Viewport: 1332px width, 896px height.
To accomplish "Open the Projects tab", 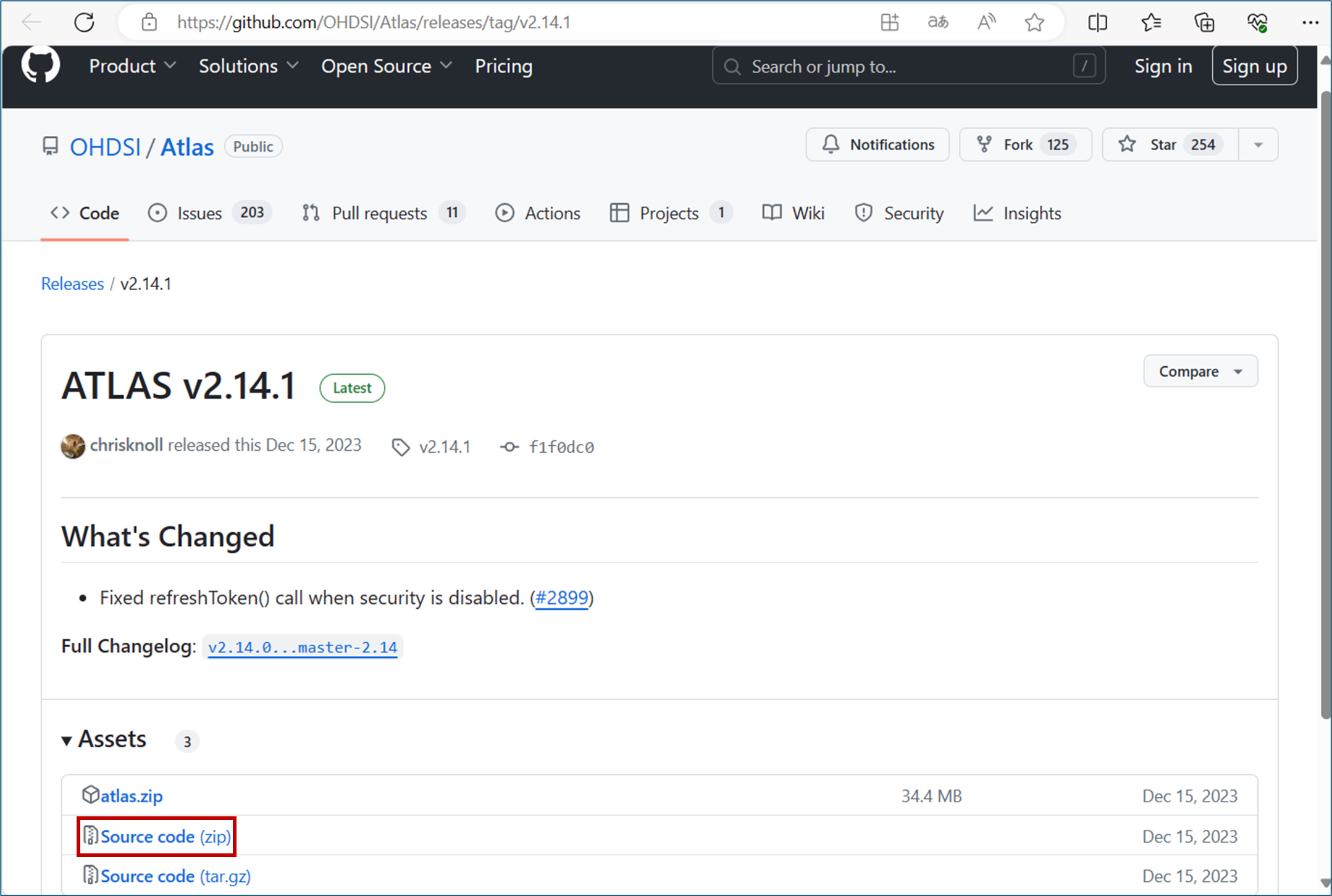I will (x=671, y=213).
